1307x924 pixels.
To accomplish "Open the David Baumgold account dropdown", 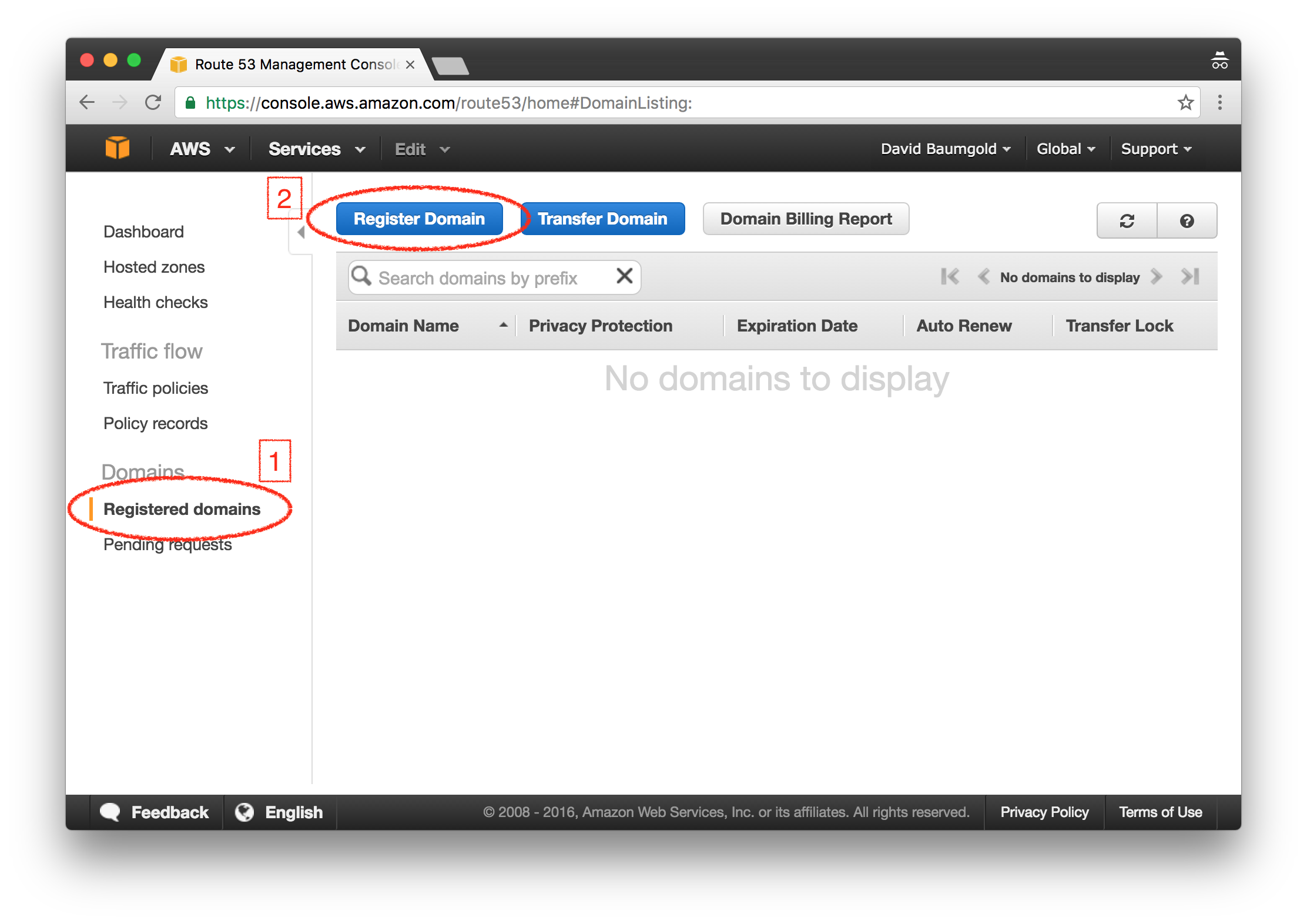I will [945, 149].
